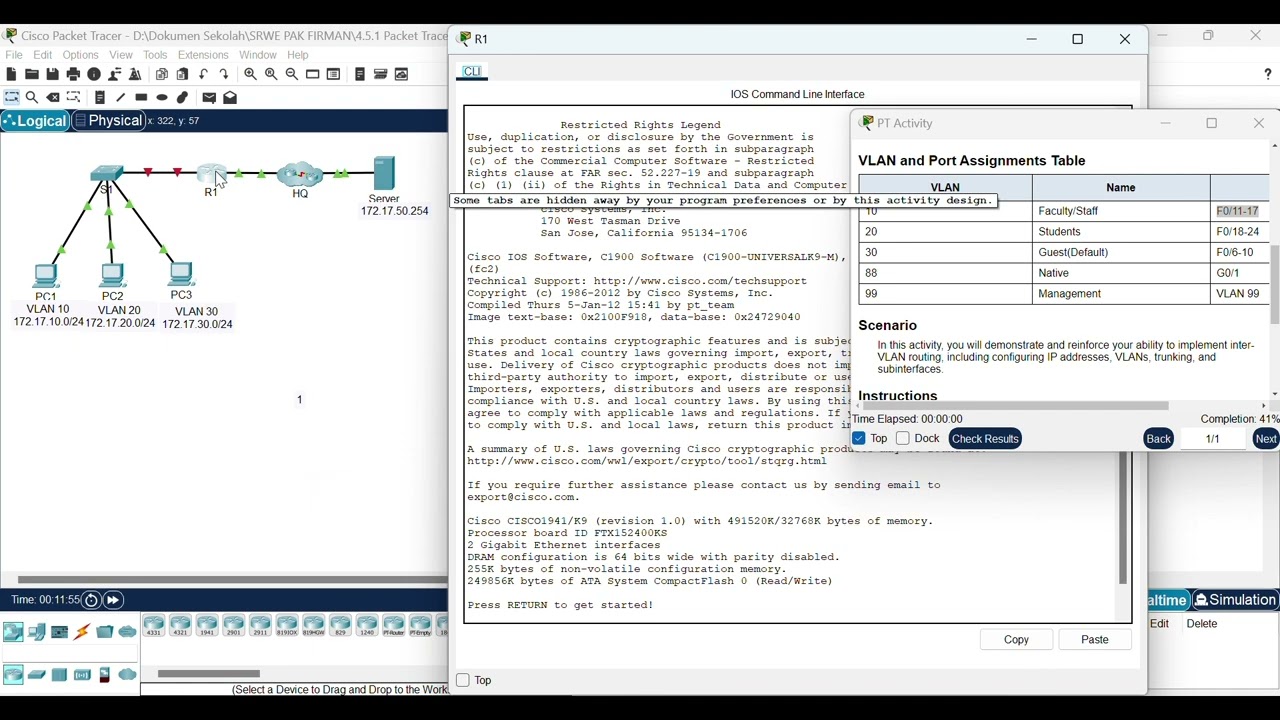Image resolution: width=1280 pixels, height=720 pixels.
Task: Choose the 4331 router device
Action: 154,627
